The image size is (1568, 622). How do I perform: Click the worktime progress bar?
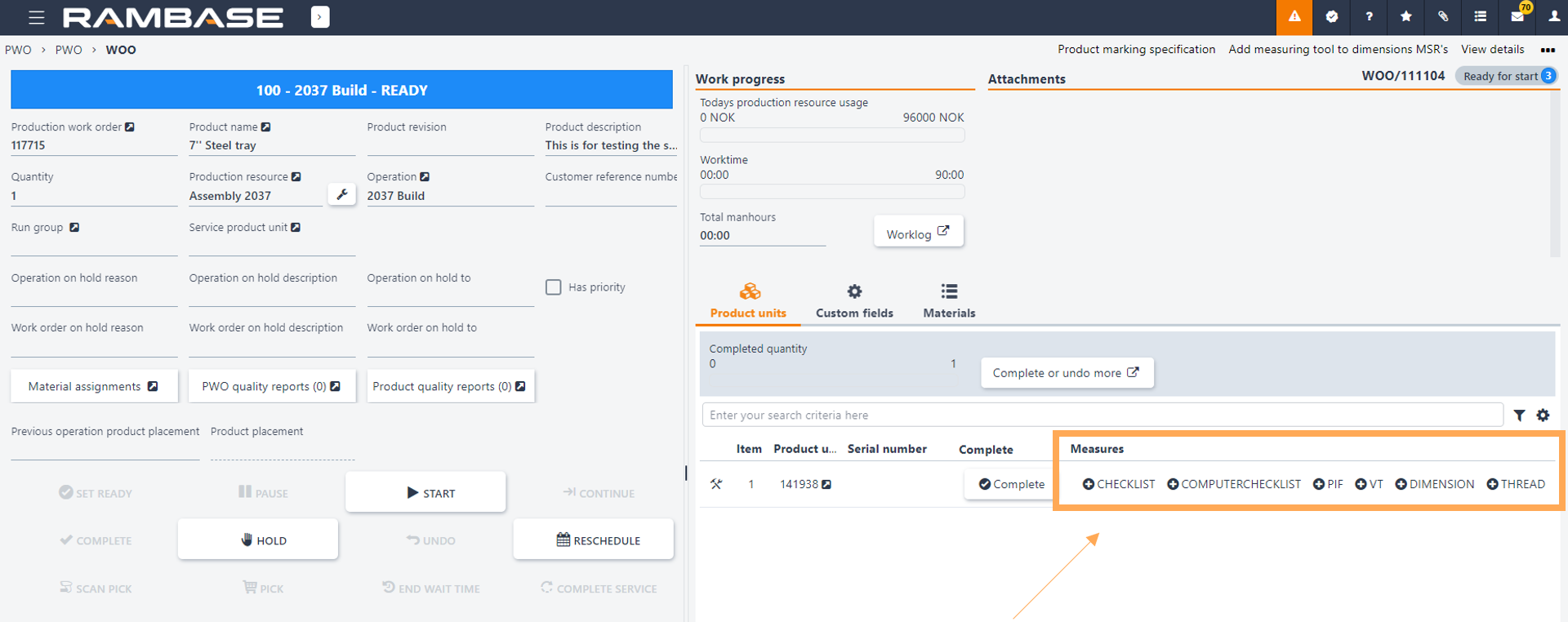pyautogui.click(x=832, y=192)
